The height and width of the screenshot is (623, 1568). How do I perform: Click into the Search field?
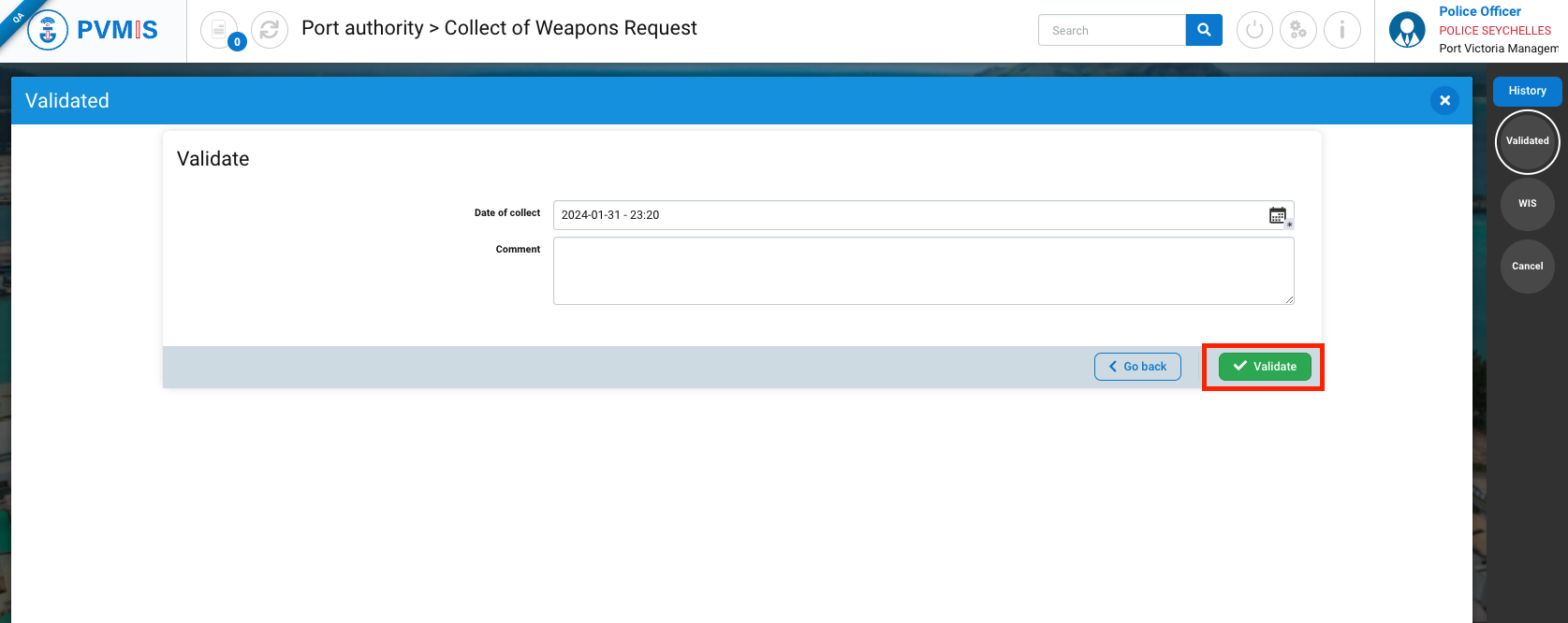[1111, 30]
